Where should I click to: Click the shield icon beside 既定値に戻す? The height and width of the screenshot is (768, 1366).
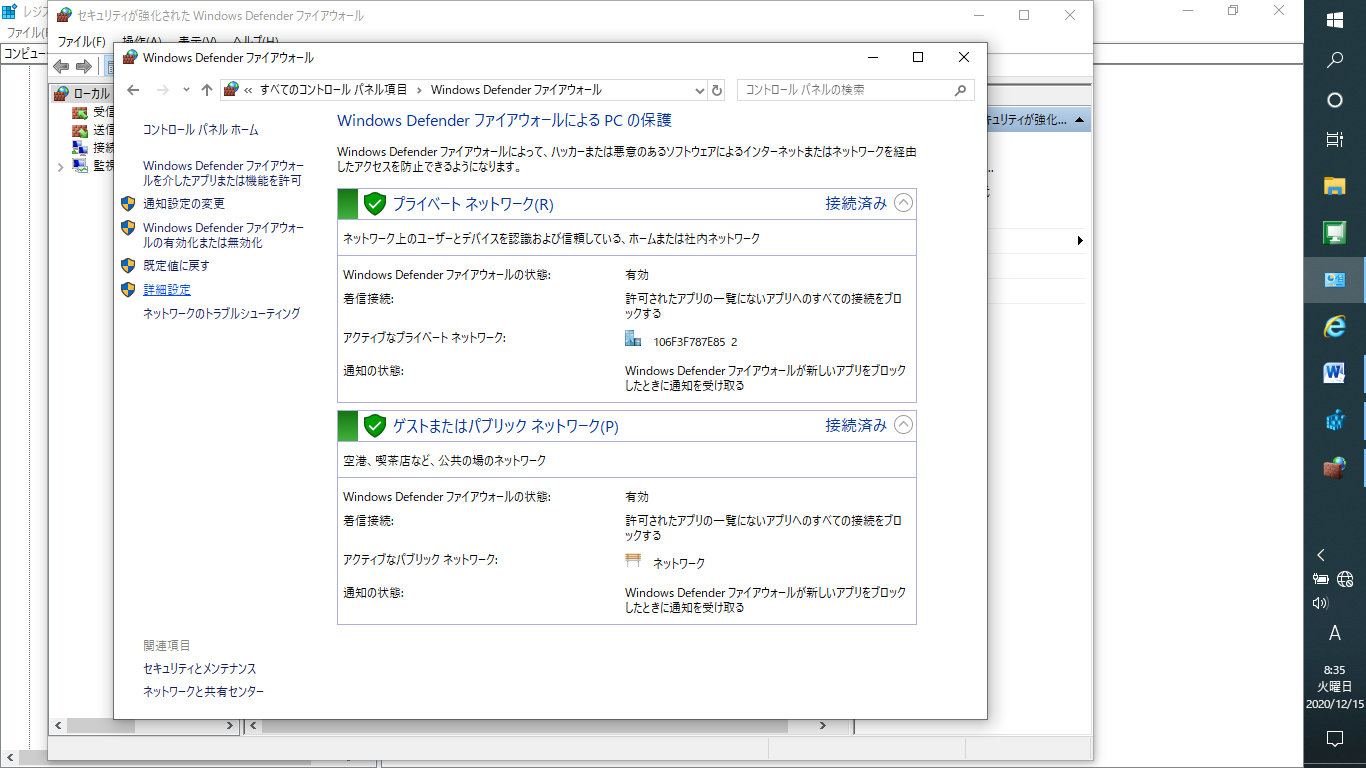point(128,266)
